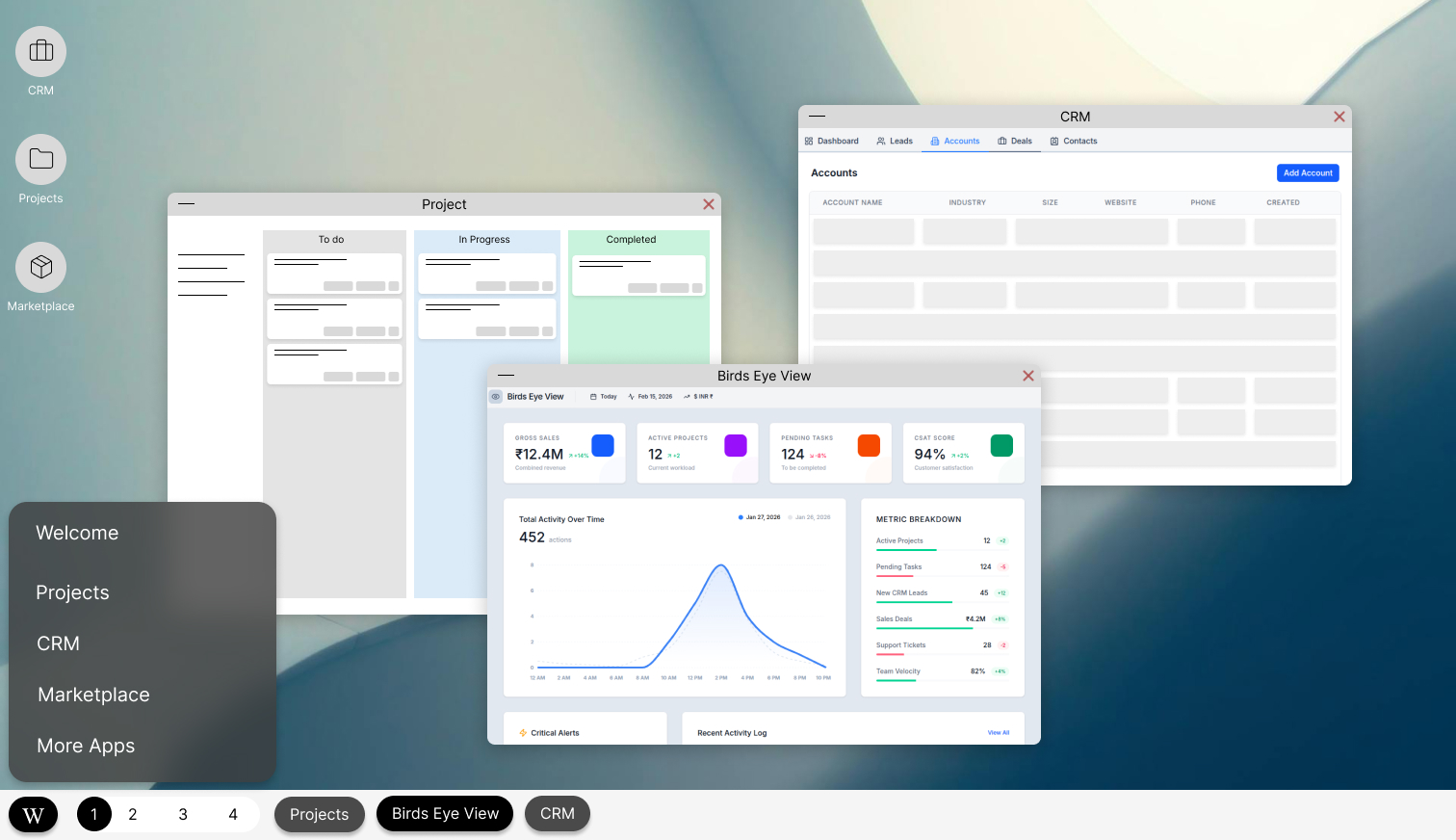Screen dimensions: 1456x840
Task: Click the orange Pending Tasks card icon
Action: point(869,445)
